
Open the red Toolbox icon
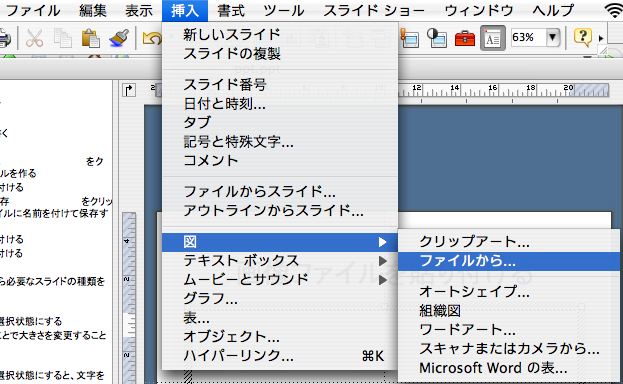[x=464, y=39]
